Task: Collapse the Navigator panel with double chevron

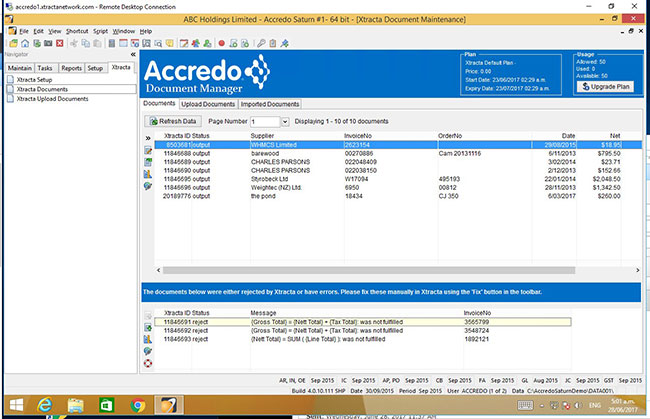Action: tap(133, 54)
